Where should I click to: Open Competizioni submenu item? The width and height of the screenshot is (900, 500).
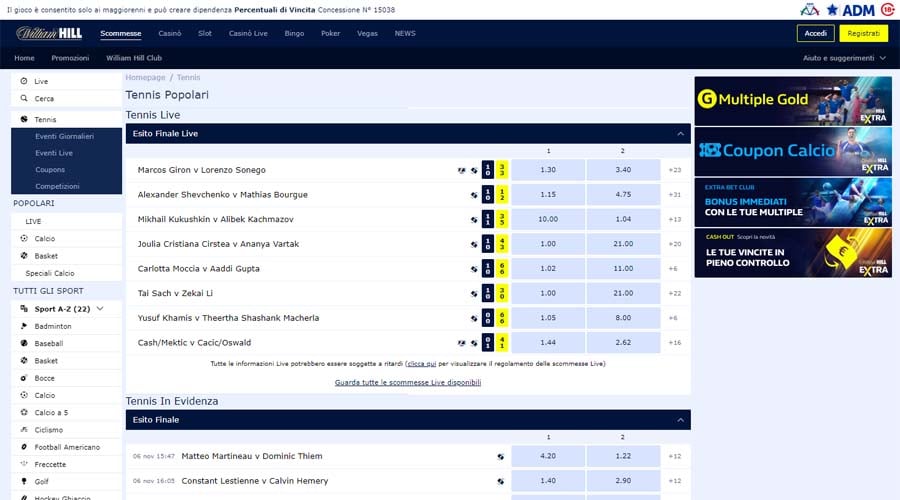[57, 186]
